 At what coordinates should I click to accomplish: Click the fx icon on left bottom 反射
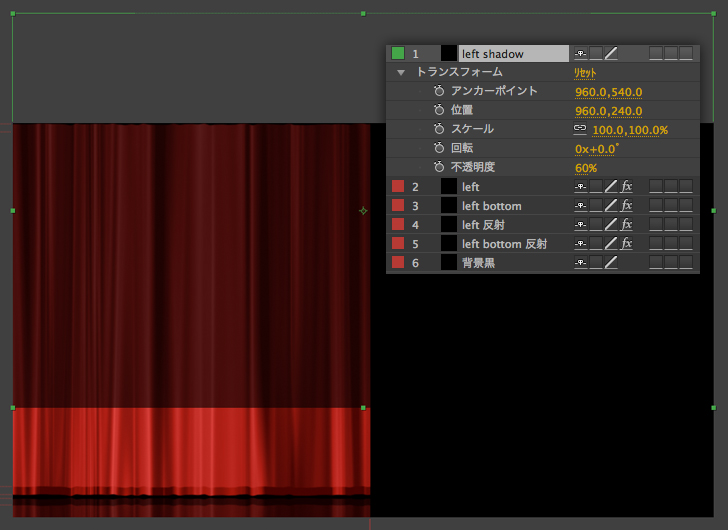tap(627, 244)
